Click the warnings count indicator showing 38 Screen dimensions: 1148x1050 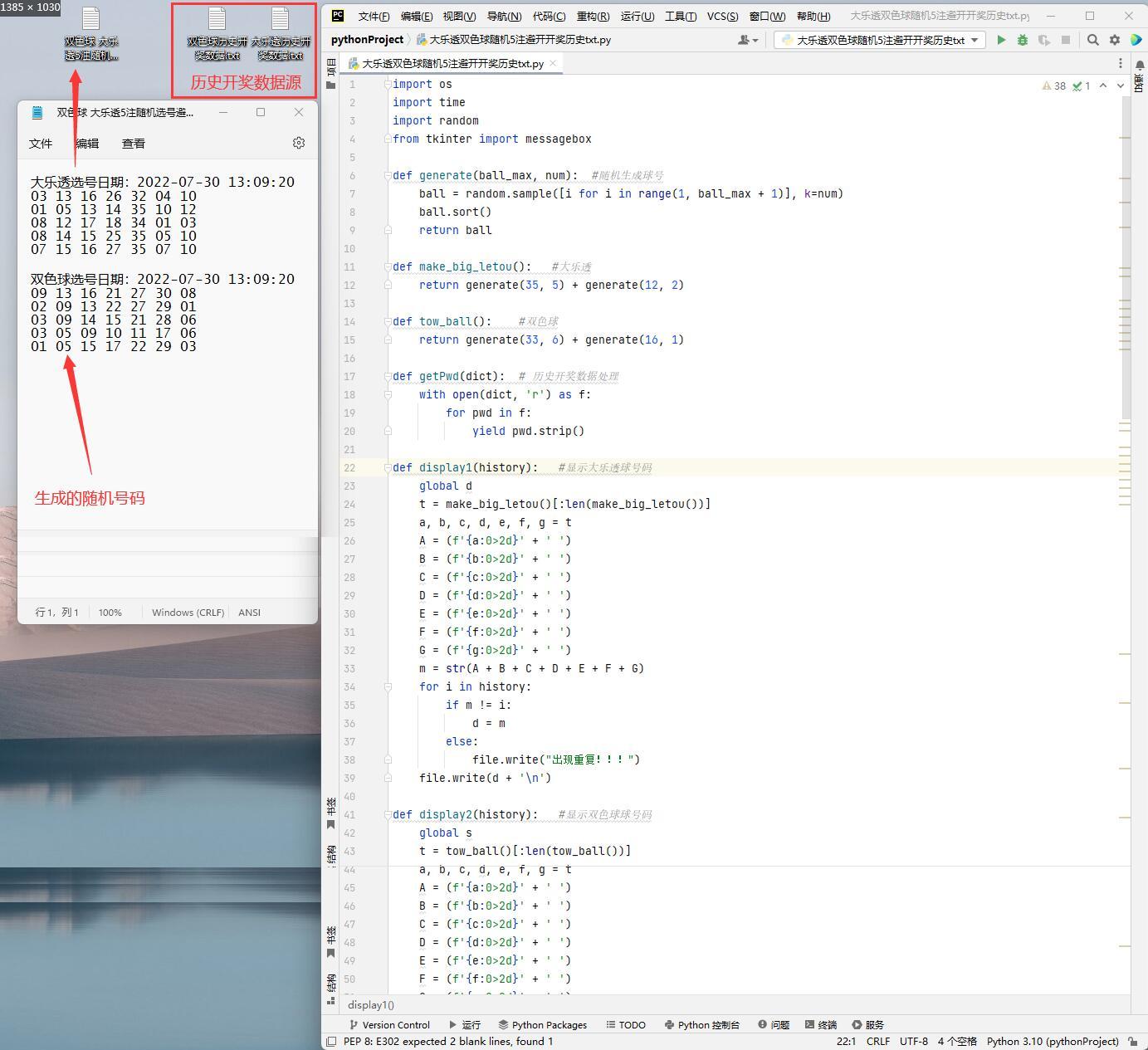(1054, 85)
